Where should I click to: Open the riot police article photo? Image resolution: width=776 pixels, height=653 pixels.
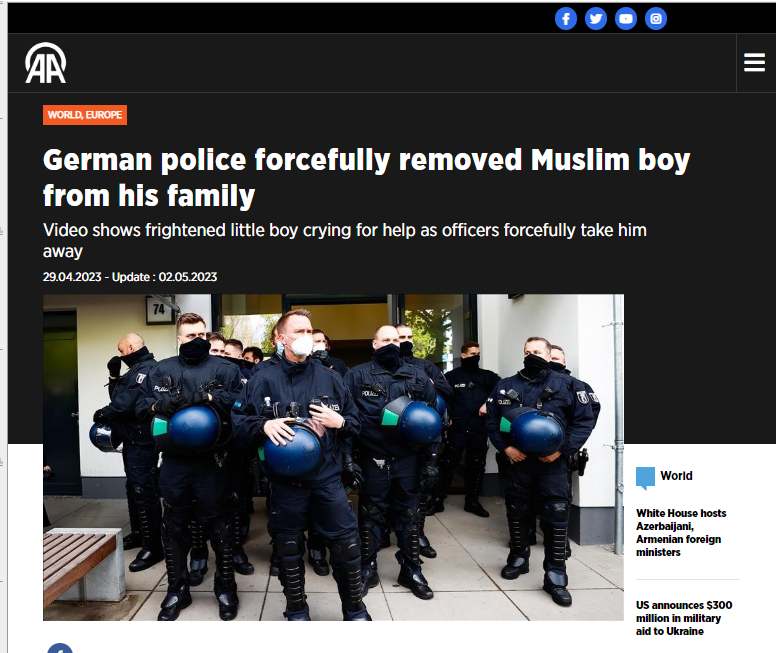pos(333,457)
